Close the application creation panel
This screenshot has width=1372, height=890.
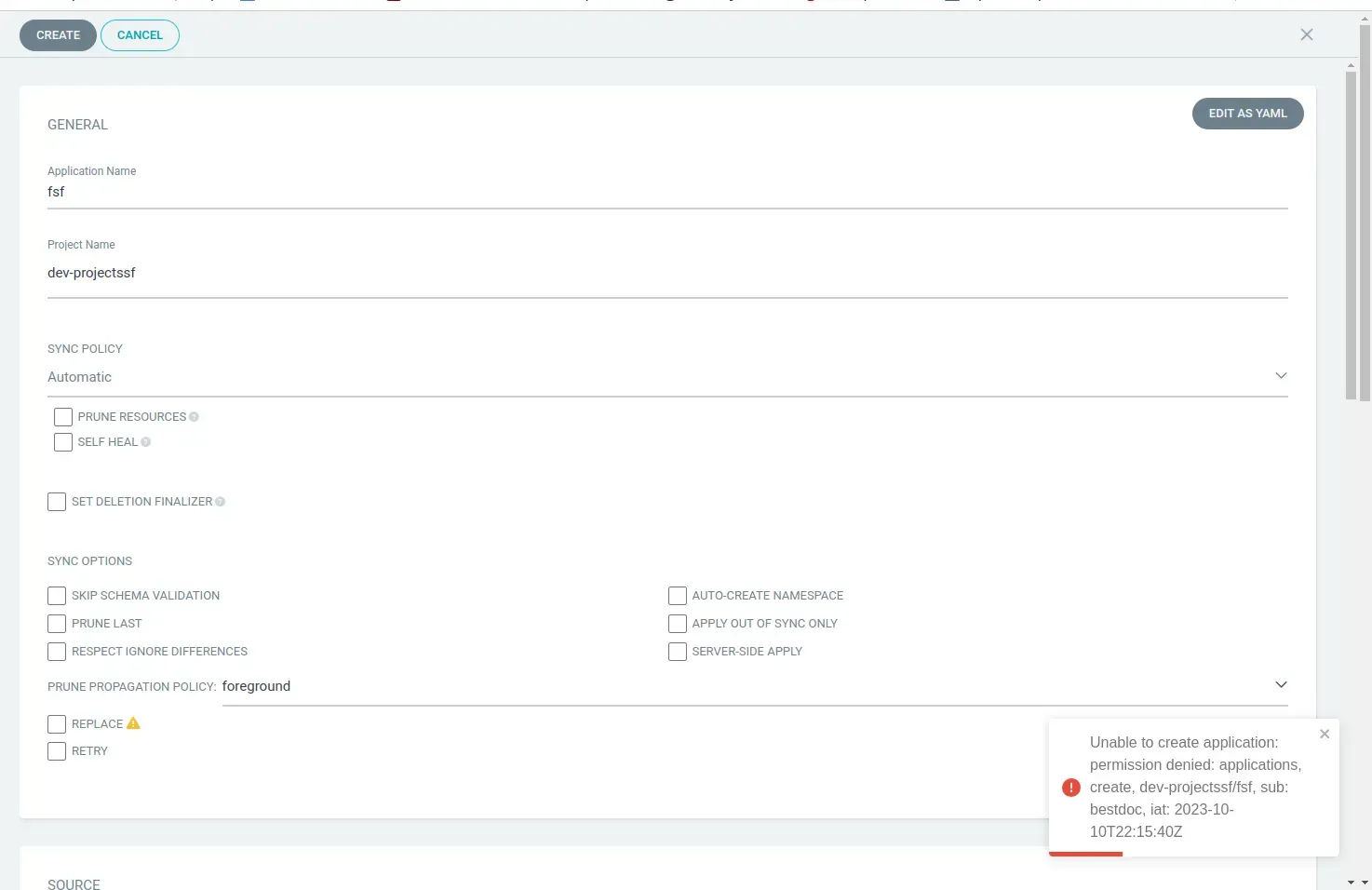(1306, 34)
